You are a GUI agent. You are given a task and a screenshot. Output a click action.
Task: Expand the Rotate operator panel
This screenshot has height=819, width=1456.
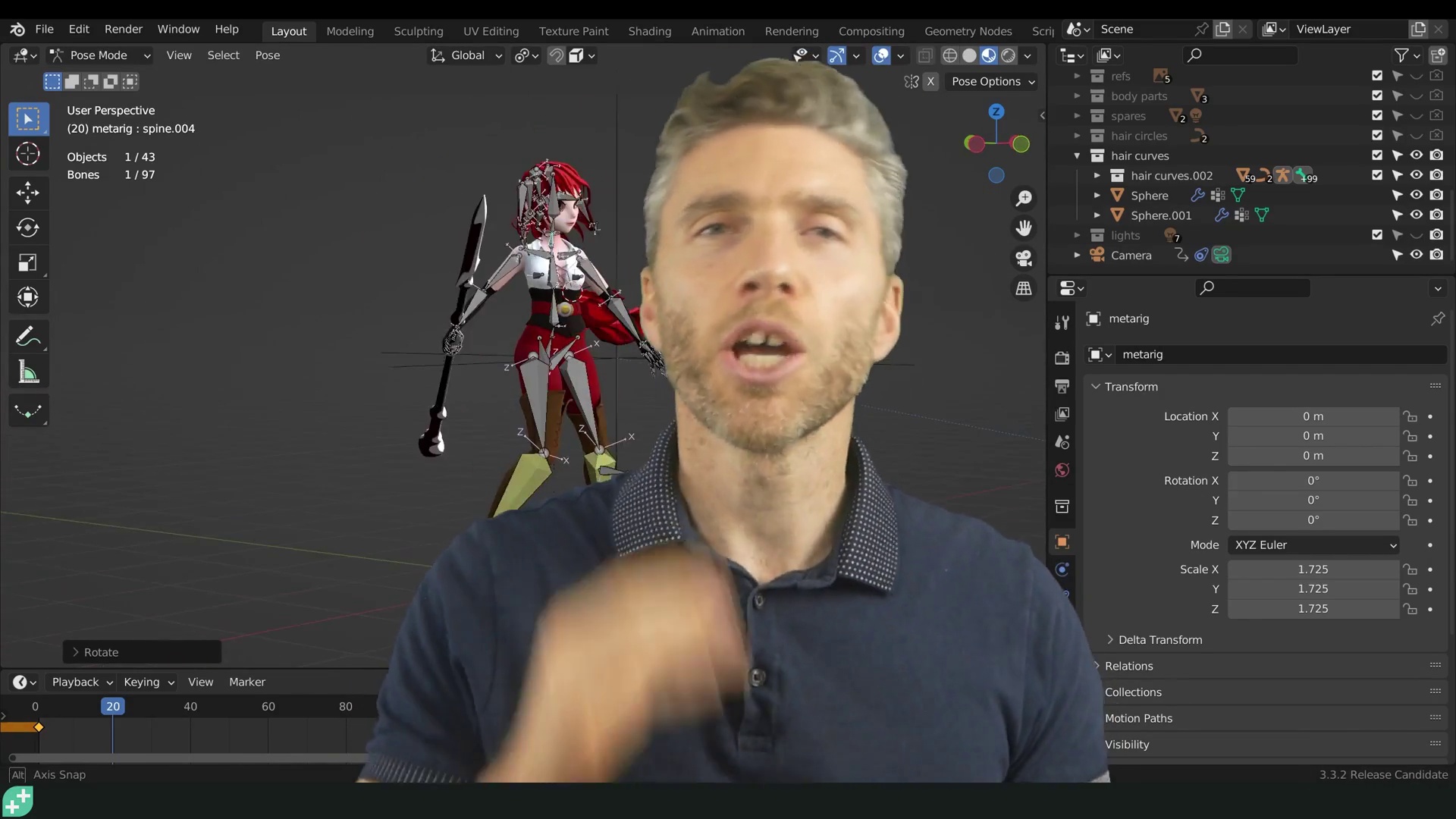coord(142,652)
